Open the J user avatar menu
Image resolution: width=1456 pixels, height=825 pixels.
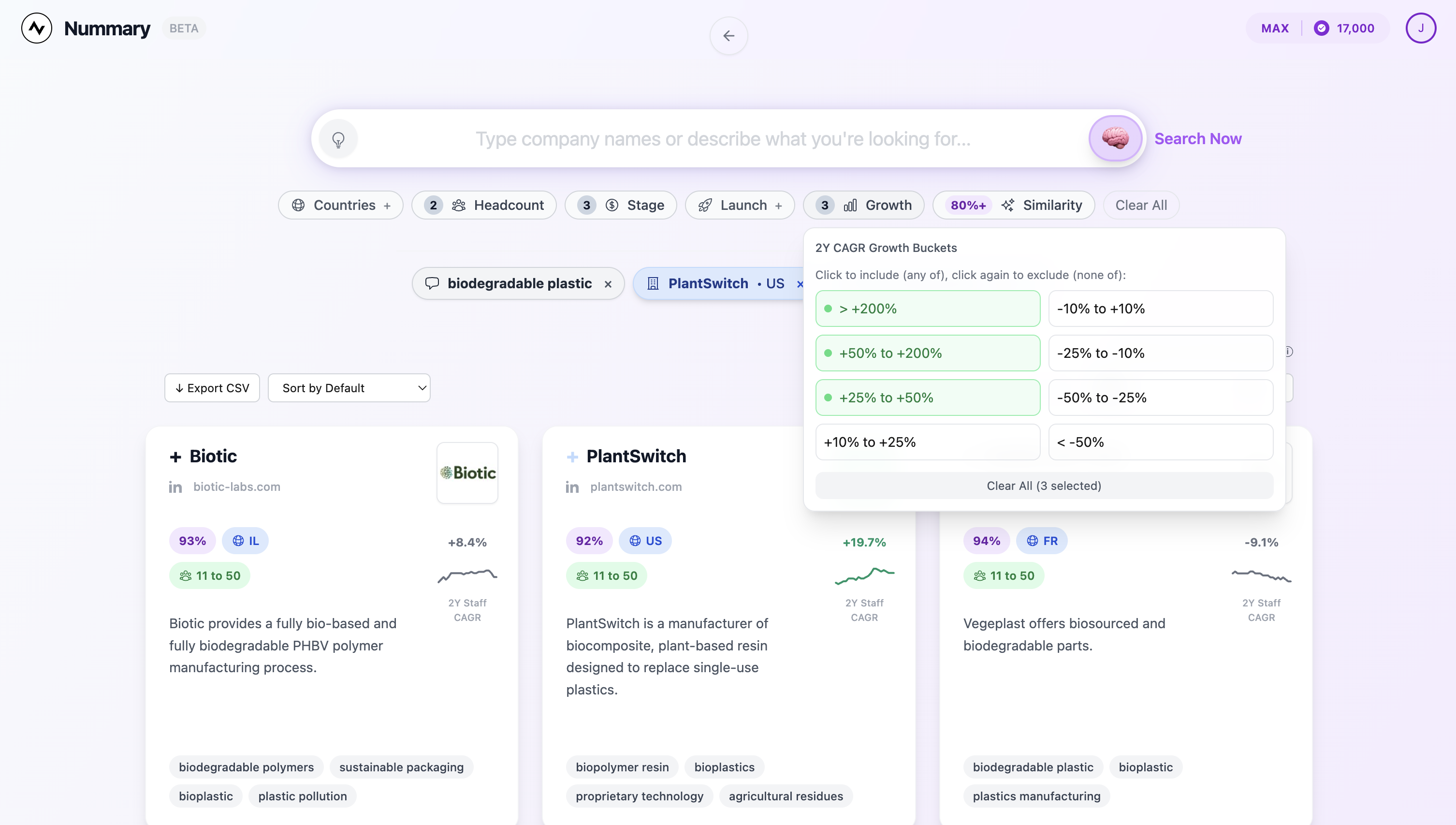(1420, 28)
